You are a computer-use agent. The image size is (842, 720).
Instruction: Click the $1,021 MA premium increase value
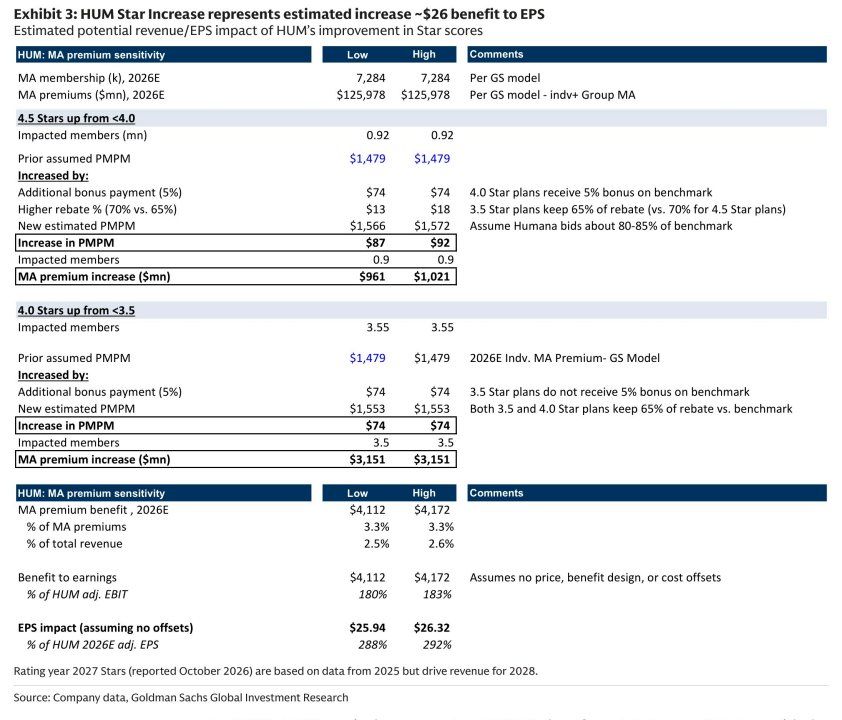pos(432,277)
